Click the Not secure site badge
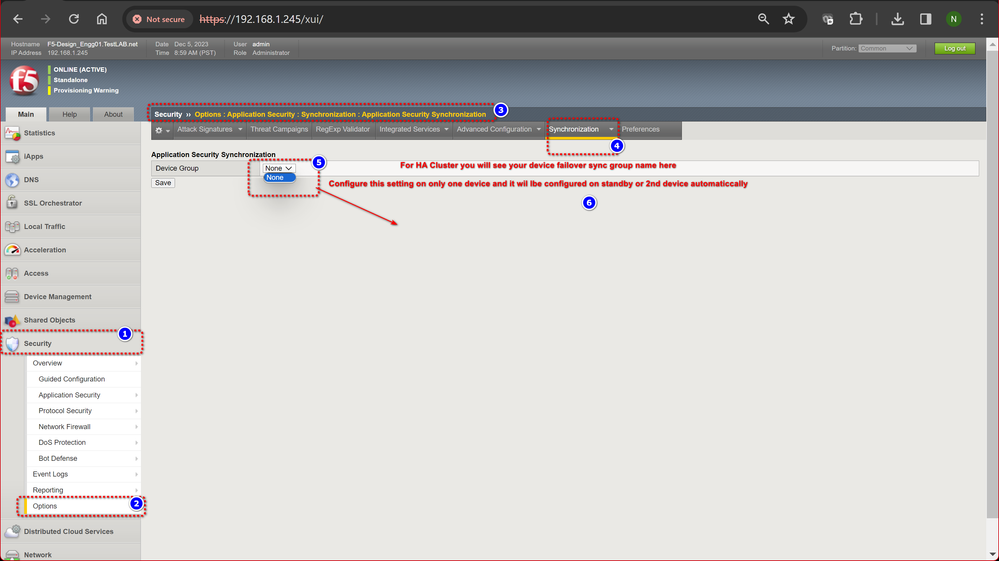 point(159,19)
